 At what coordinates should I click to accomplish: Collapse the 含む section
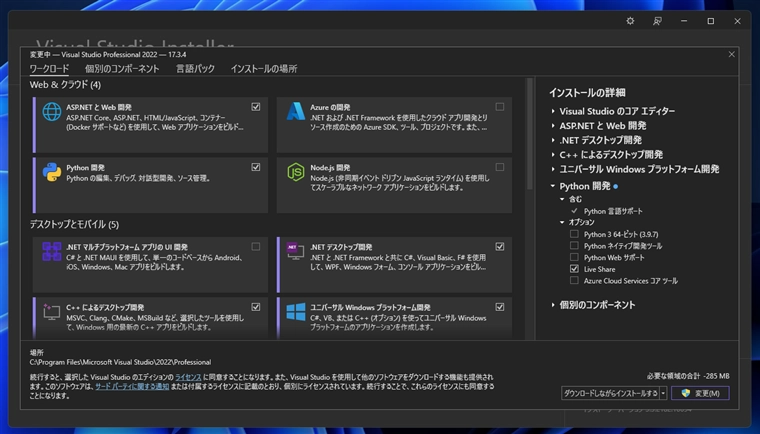tap(562, 199)
